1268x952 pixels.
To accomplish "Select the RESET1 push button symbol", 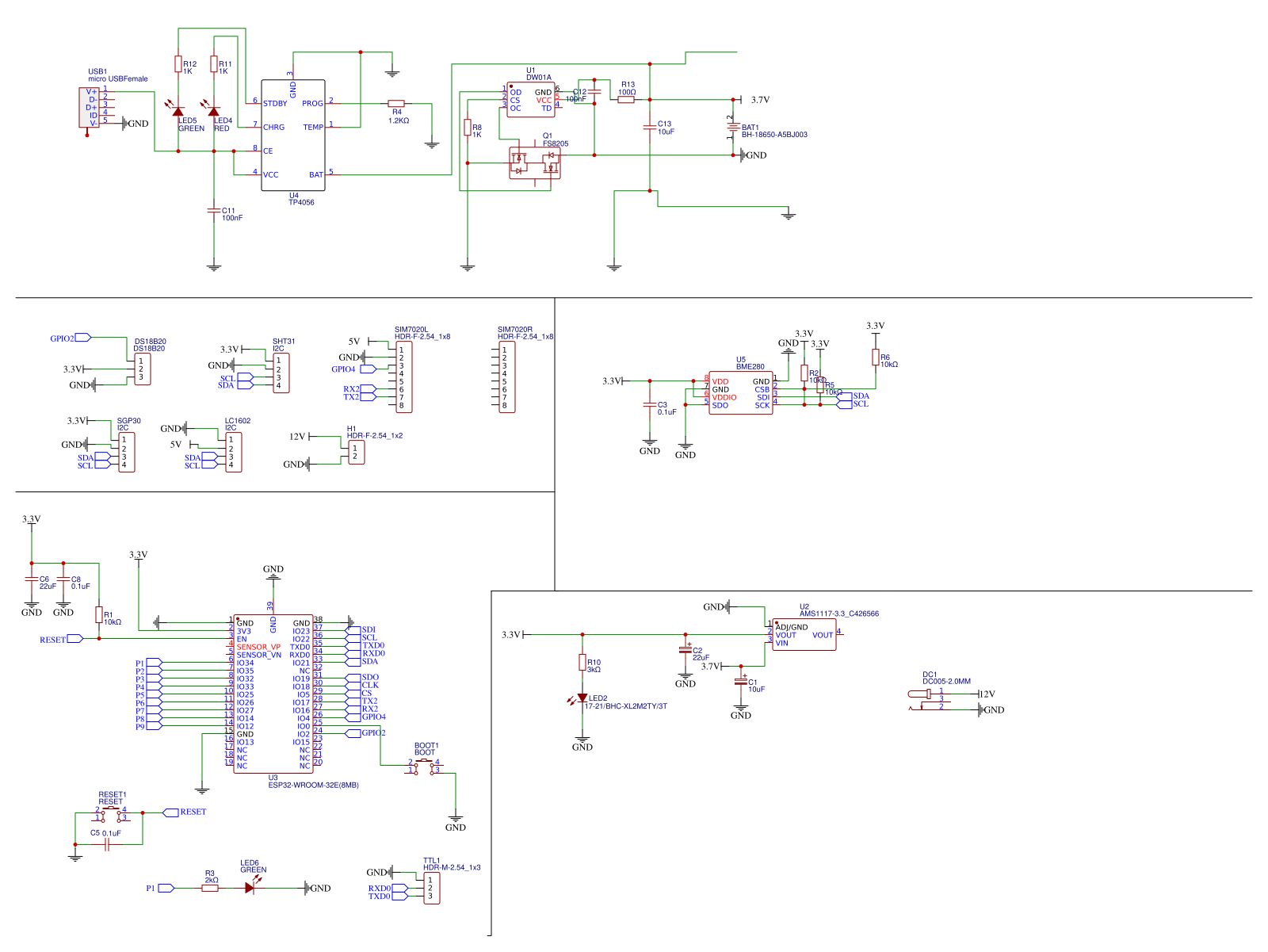I will tap(111, 813).
